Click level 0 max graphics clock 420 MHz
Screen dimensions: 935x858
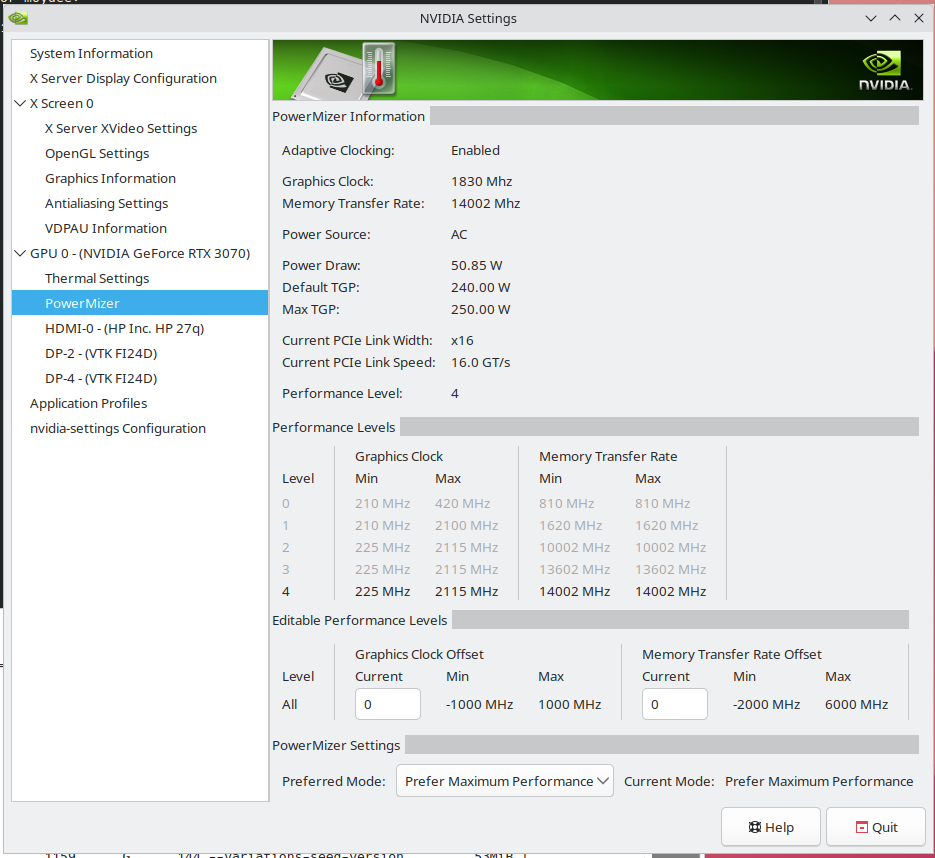pyautogui.click(x=463, y=503)
